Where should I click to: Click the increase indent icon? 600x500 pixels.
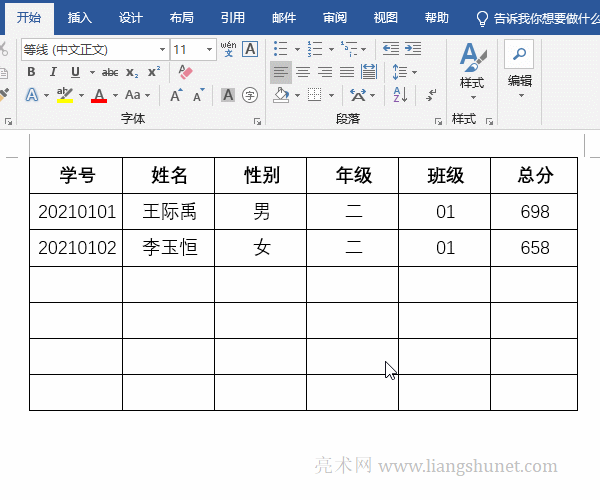[x=411, y=49]
